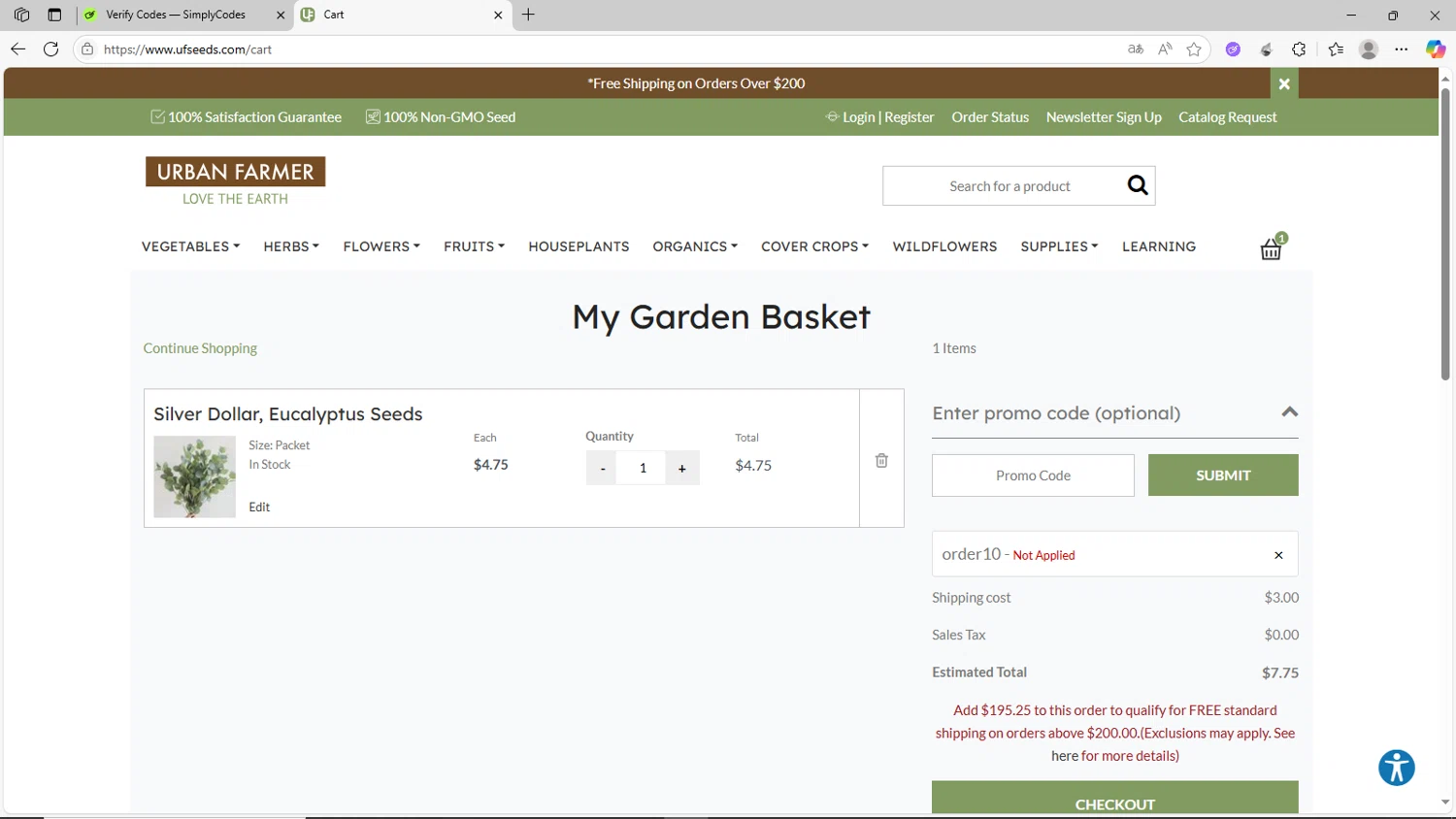Submit the promo code
This screenshot has width=1456, height=819.
1223,475
